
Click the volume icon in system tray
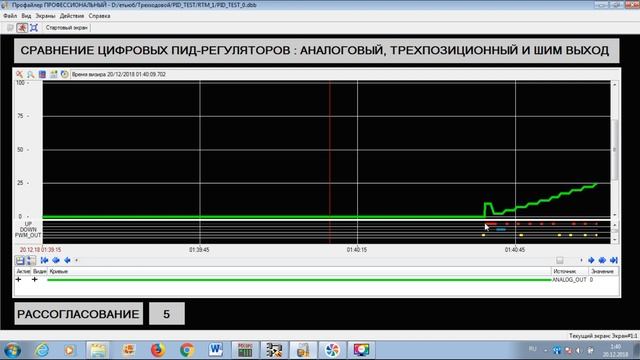[x=579, y=350]
